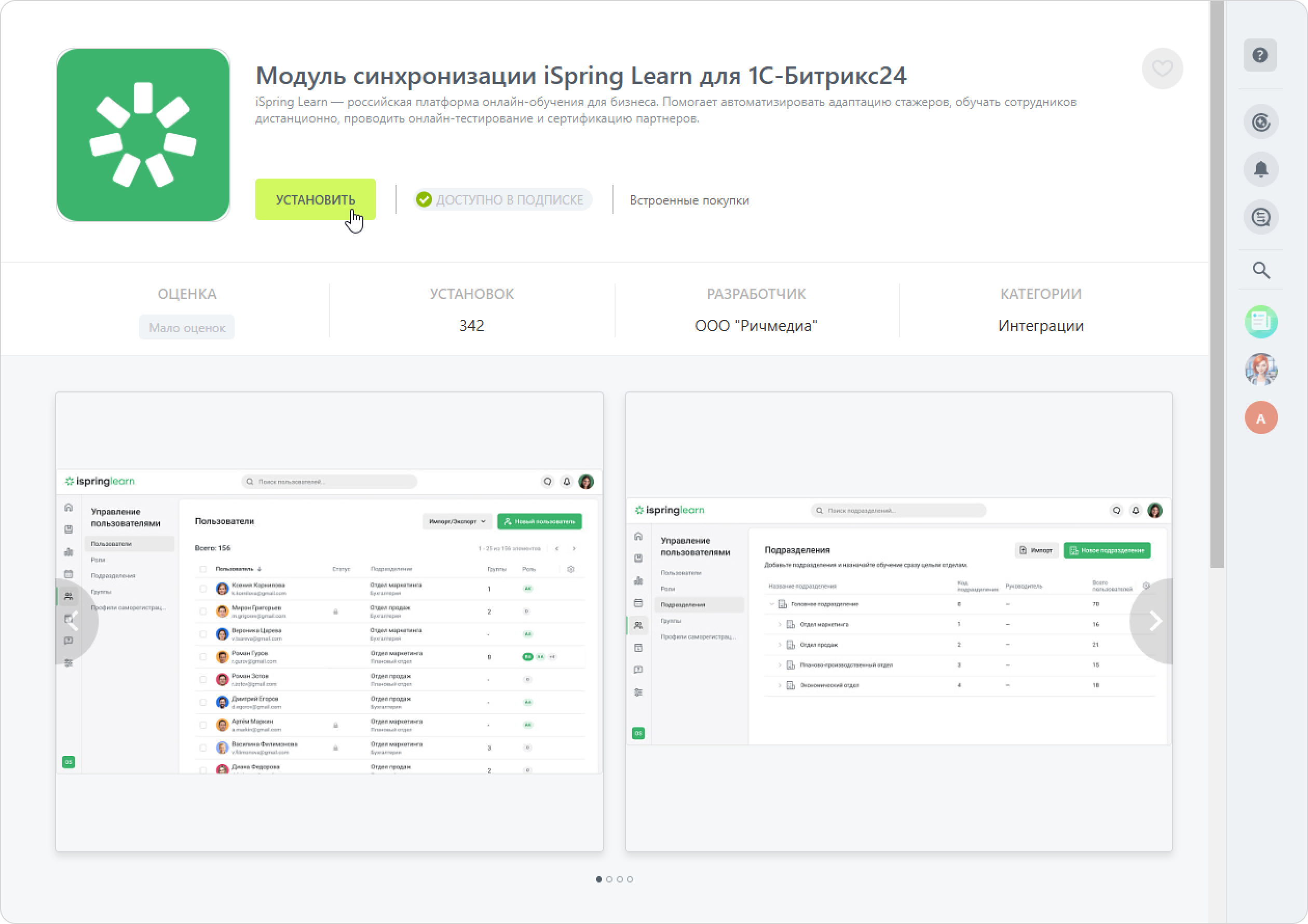1308x924 pixels.
Task: Select the third carousel dot
Action: (620, 879)
